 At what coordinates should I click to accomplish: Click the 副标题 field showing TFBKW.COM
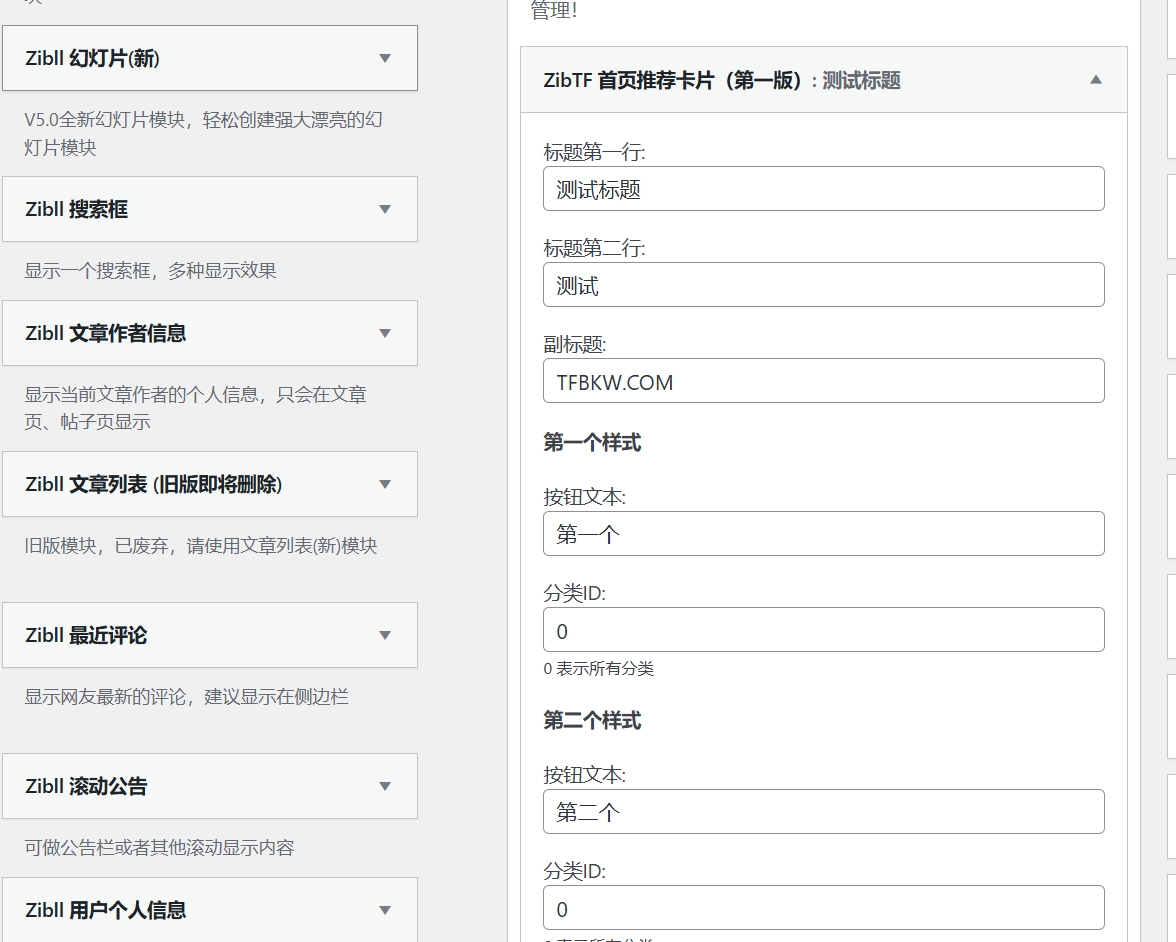[x=822, y=381]
